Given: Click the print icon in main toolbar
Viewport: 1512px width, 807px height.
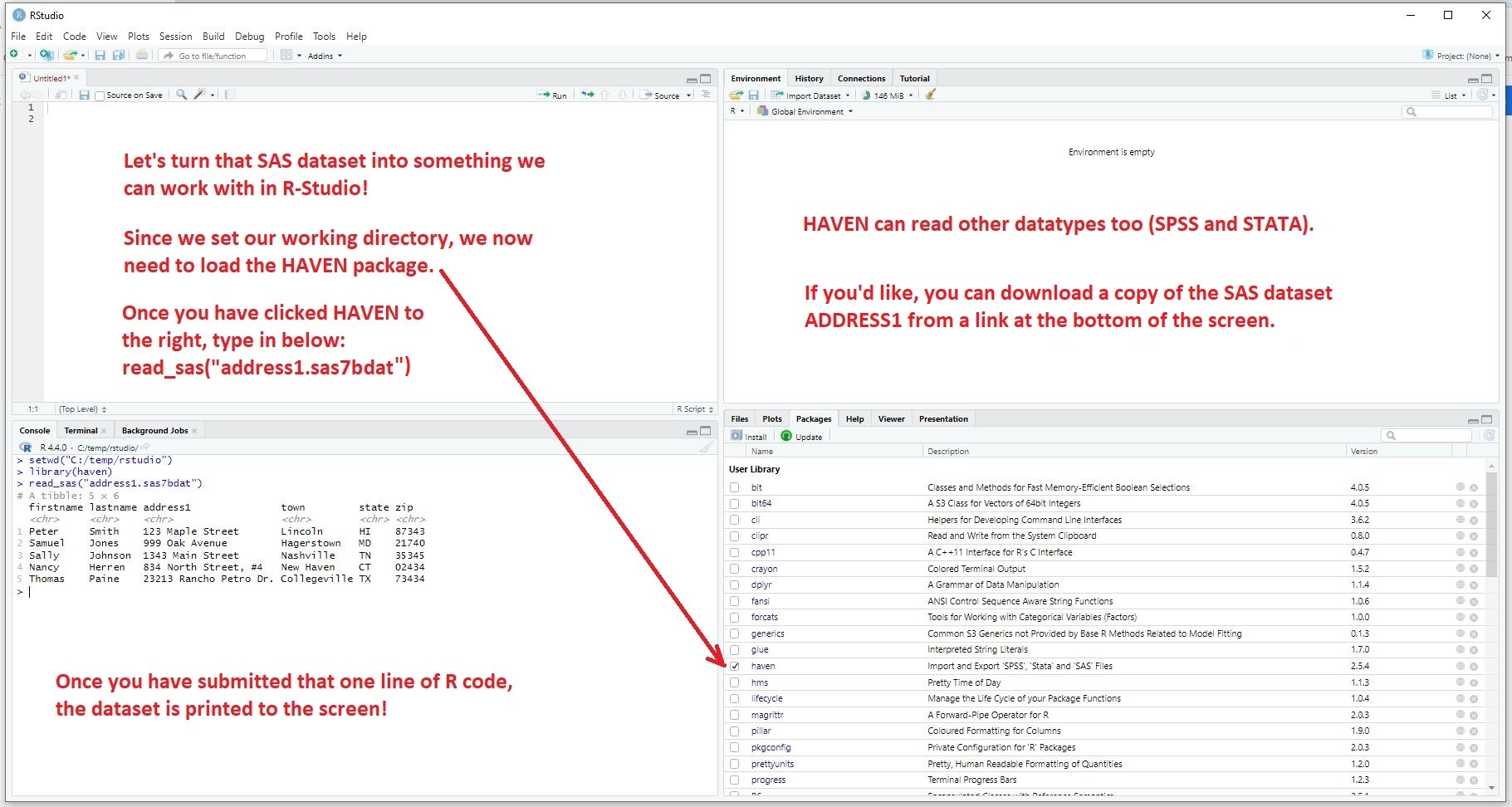Looking at the screenshot, I should pyautogui.click(x=142, y=56).
